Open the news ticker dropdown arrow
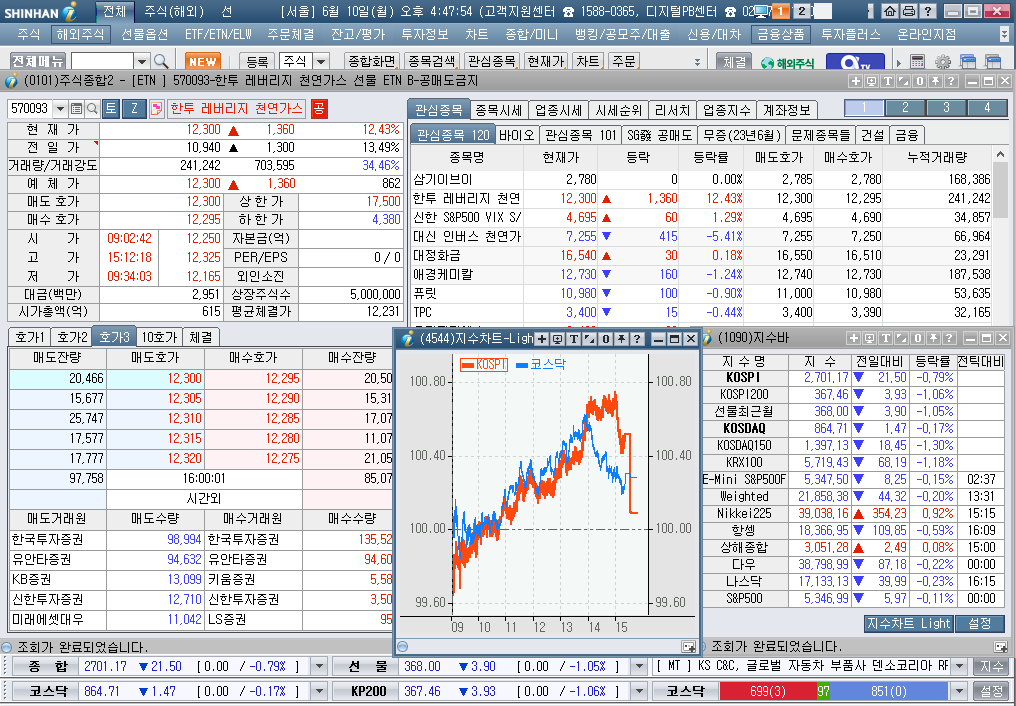Viewport: 1016px width, 706px height. (x=959, y=666)
